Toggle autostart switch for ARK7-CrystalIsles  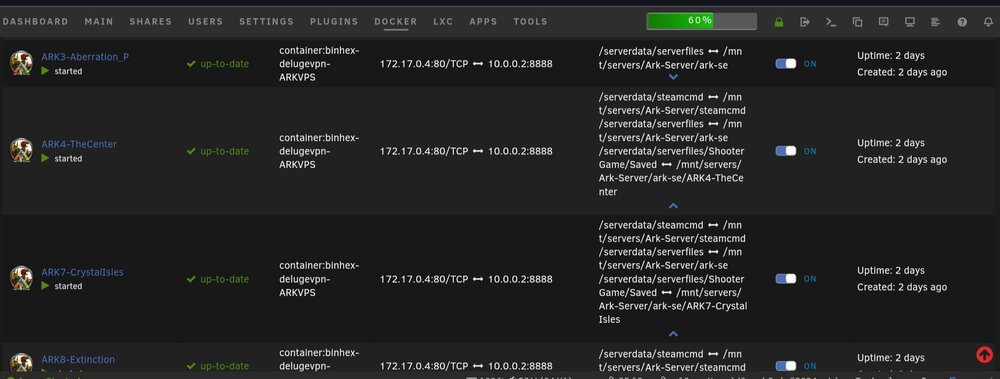point(786,279)
